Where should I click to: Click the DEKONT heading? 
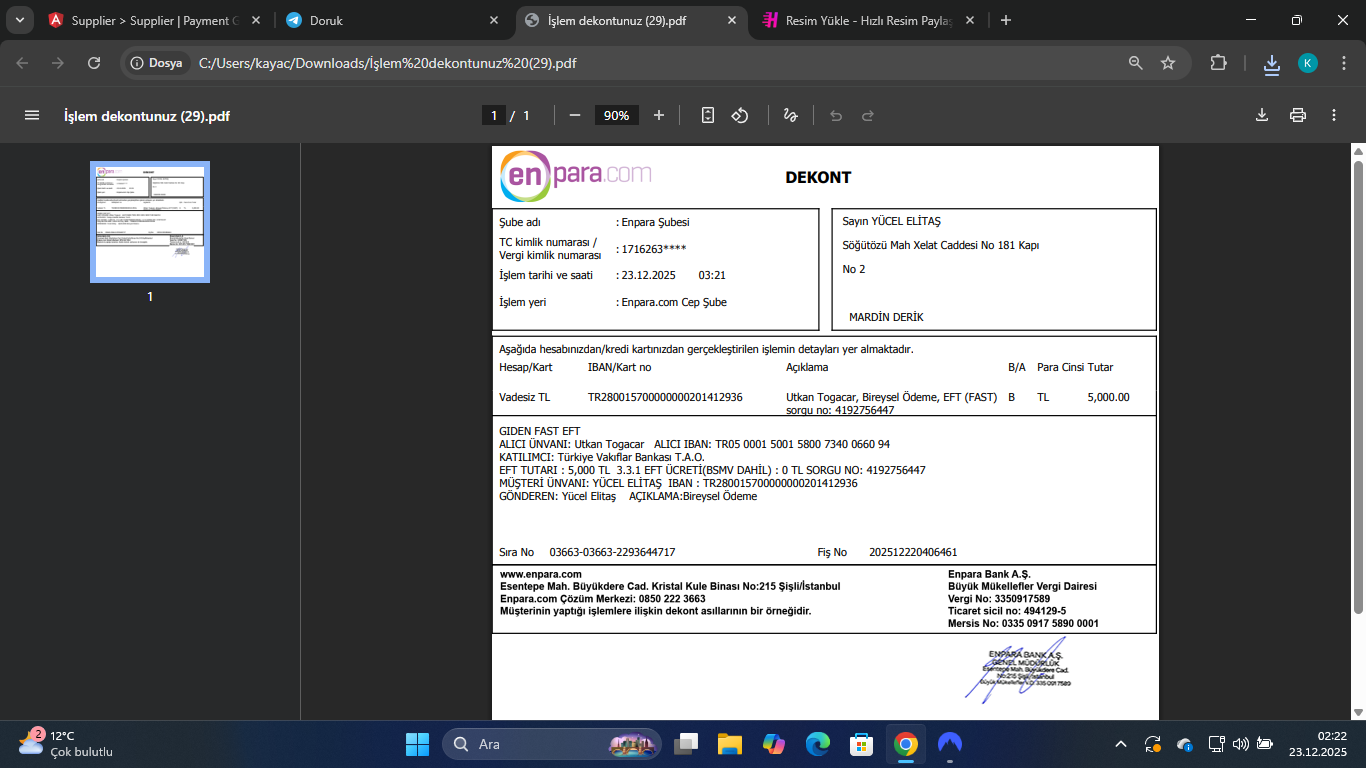[x=818, y=178]
